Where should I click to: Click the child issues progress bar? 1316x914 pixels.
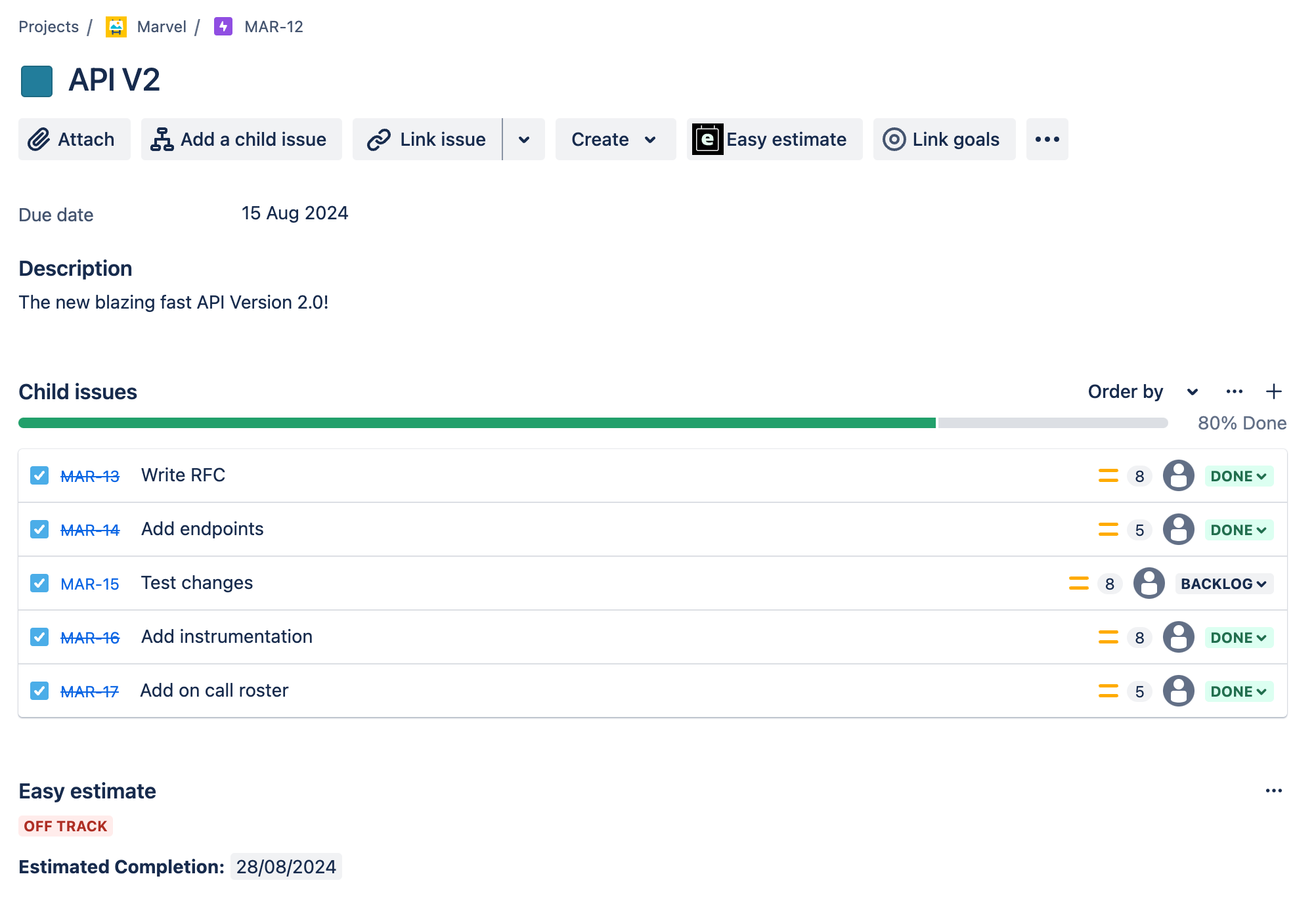coord(593,423)
